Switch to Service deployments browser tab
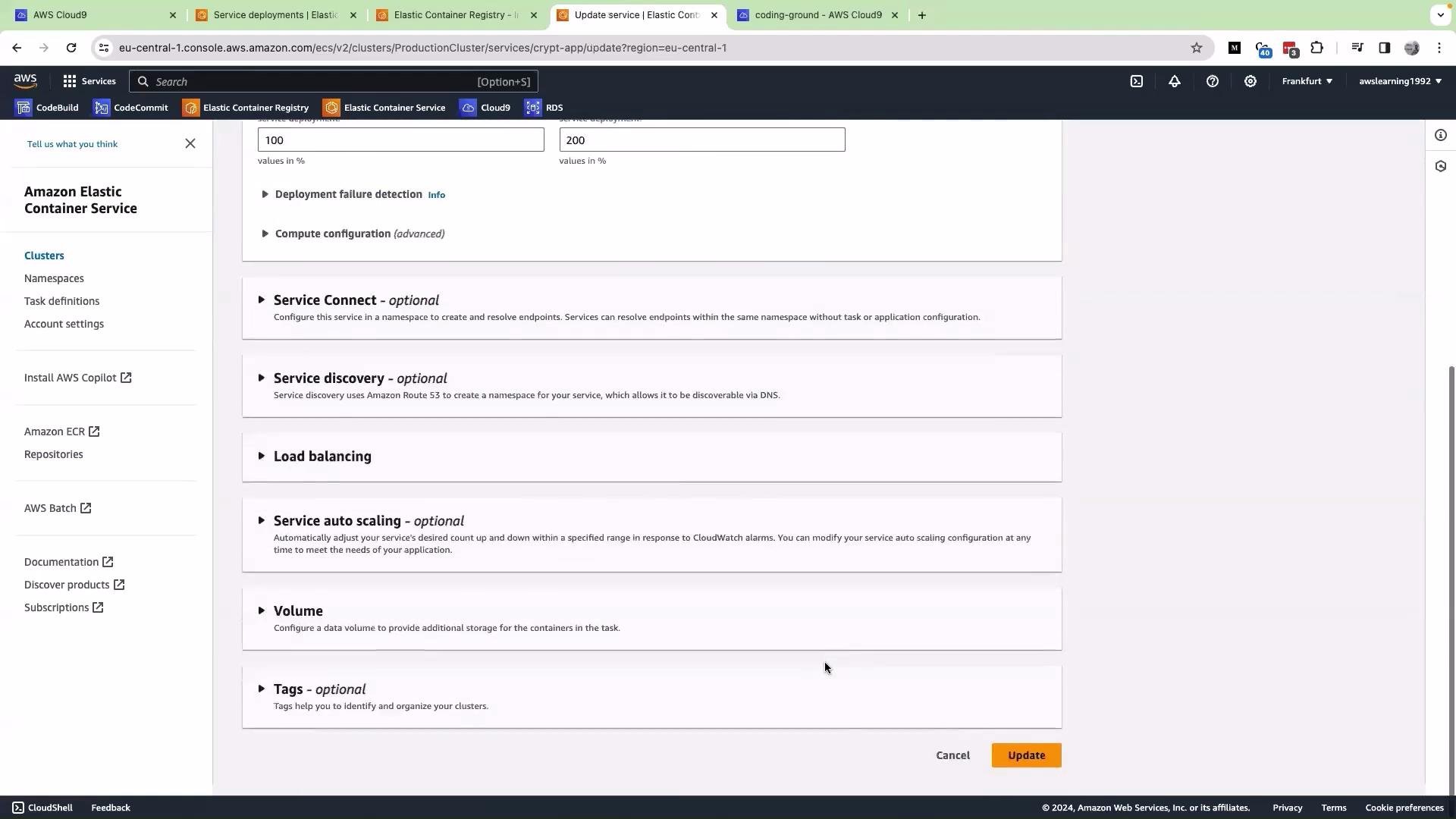Viewport: 1456px width, 819px height. tap(275, 15)
